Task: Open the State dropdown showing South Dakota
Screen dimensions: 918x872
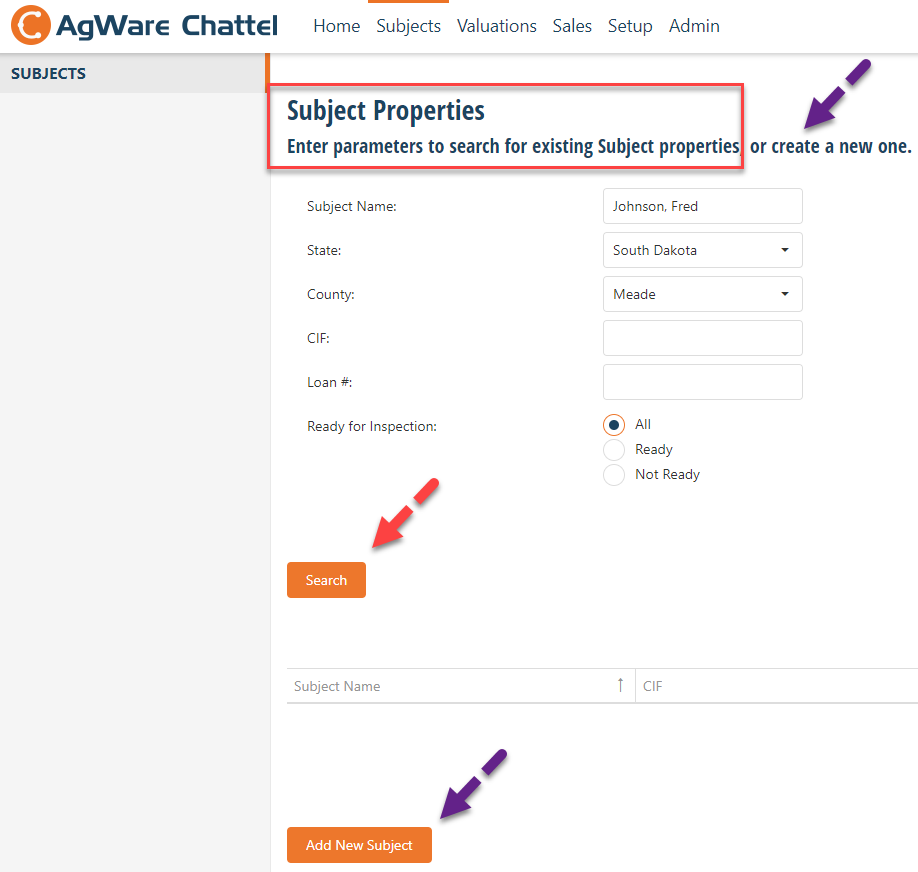Action: [703, 250]
